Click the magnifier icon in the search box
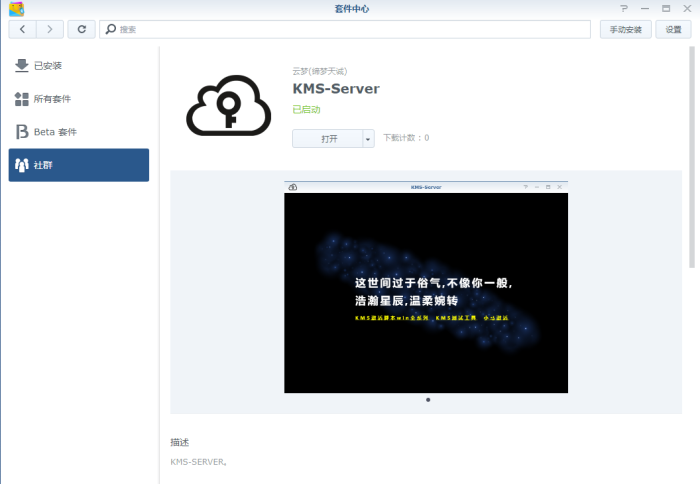 110,30
